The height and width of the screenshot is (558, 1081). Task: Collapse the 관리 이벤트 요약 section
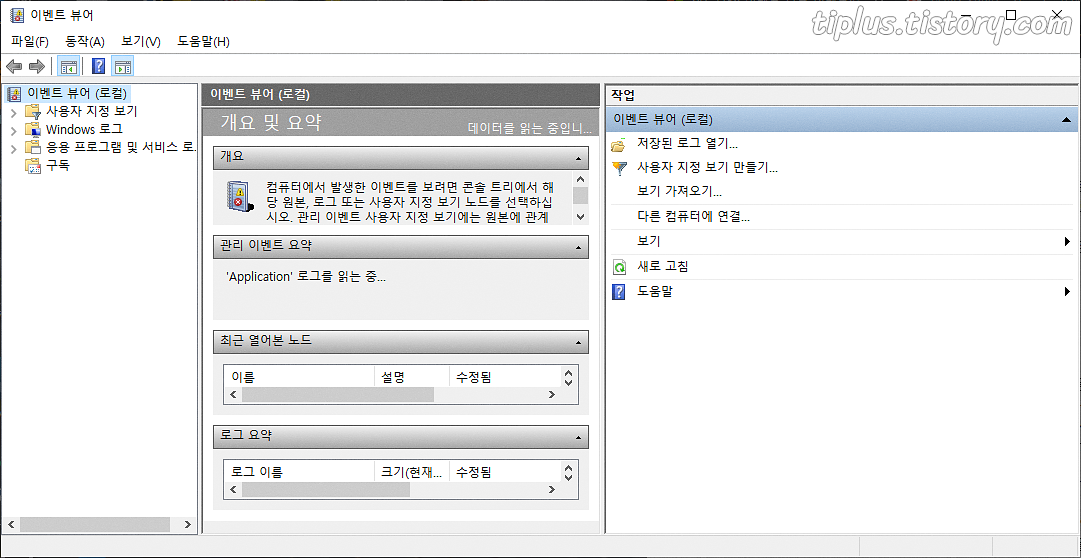coord(578,246)
